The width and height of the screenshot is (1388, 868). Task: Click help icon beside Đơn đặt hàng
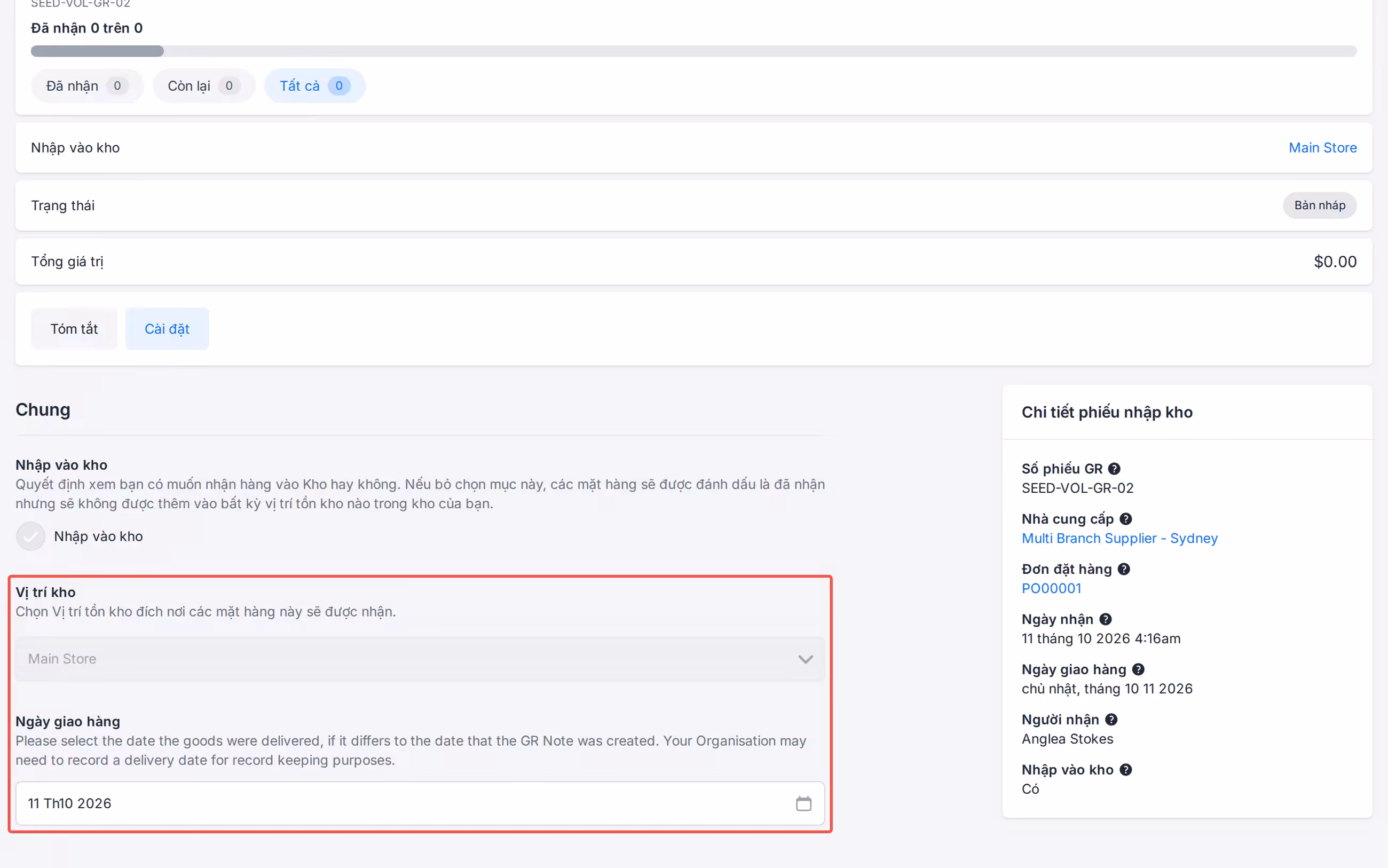click(1123, 569)
